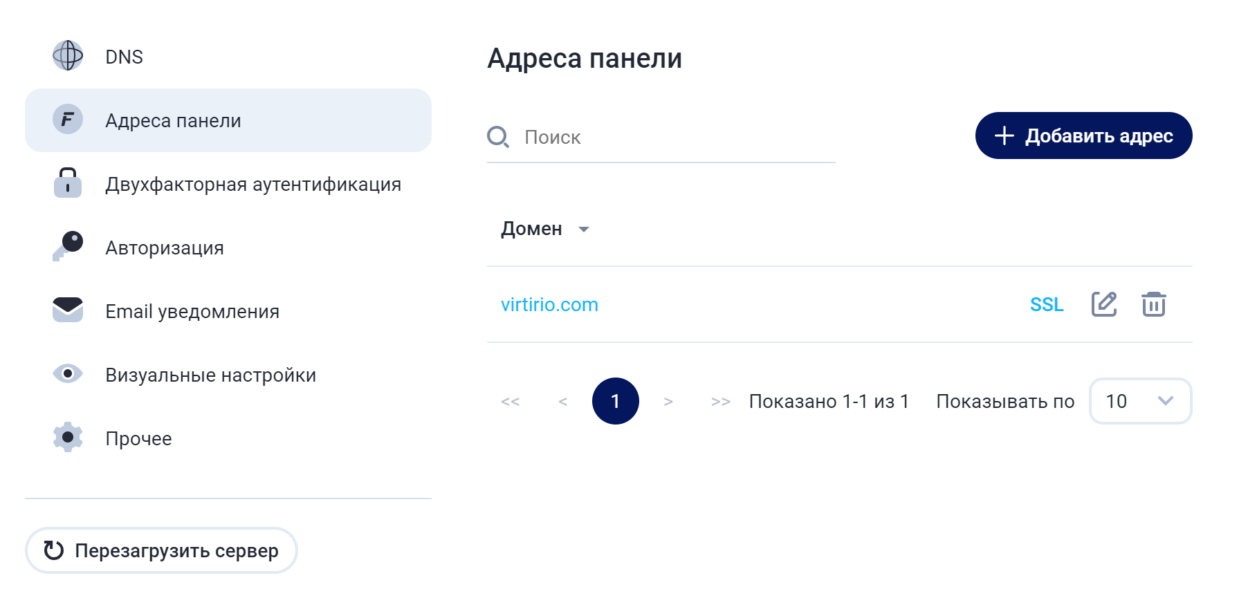Click the DNS globe icon
Image resolution: width=1248 pixels, height=596 pixels.
[x=68, y=56]
